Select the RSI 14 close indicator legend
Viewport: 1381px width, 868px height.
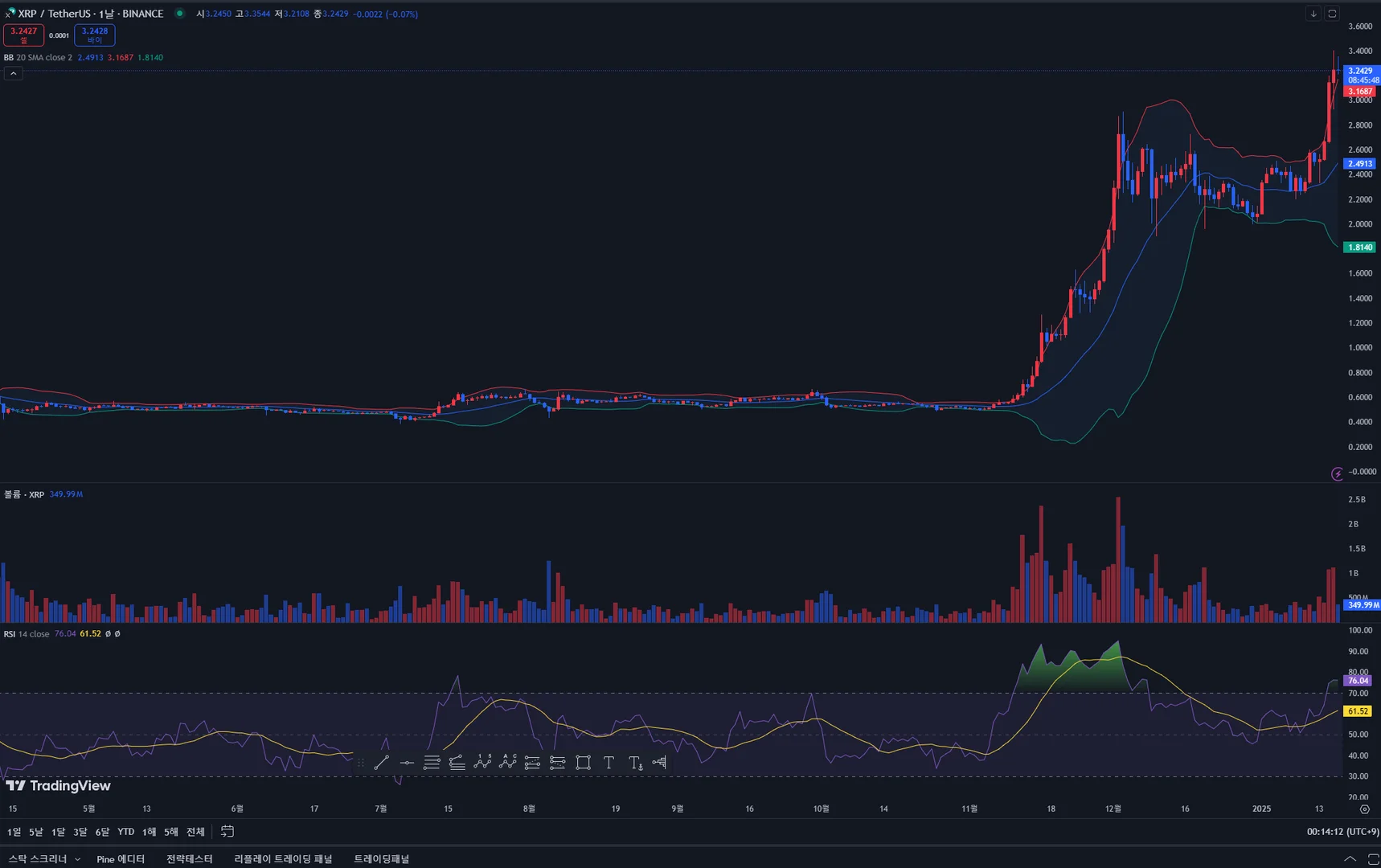click(27, 633)
